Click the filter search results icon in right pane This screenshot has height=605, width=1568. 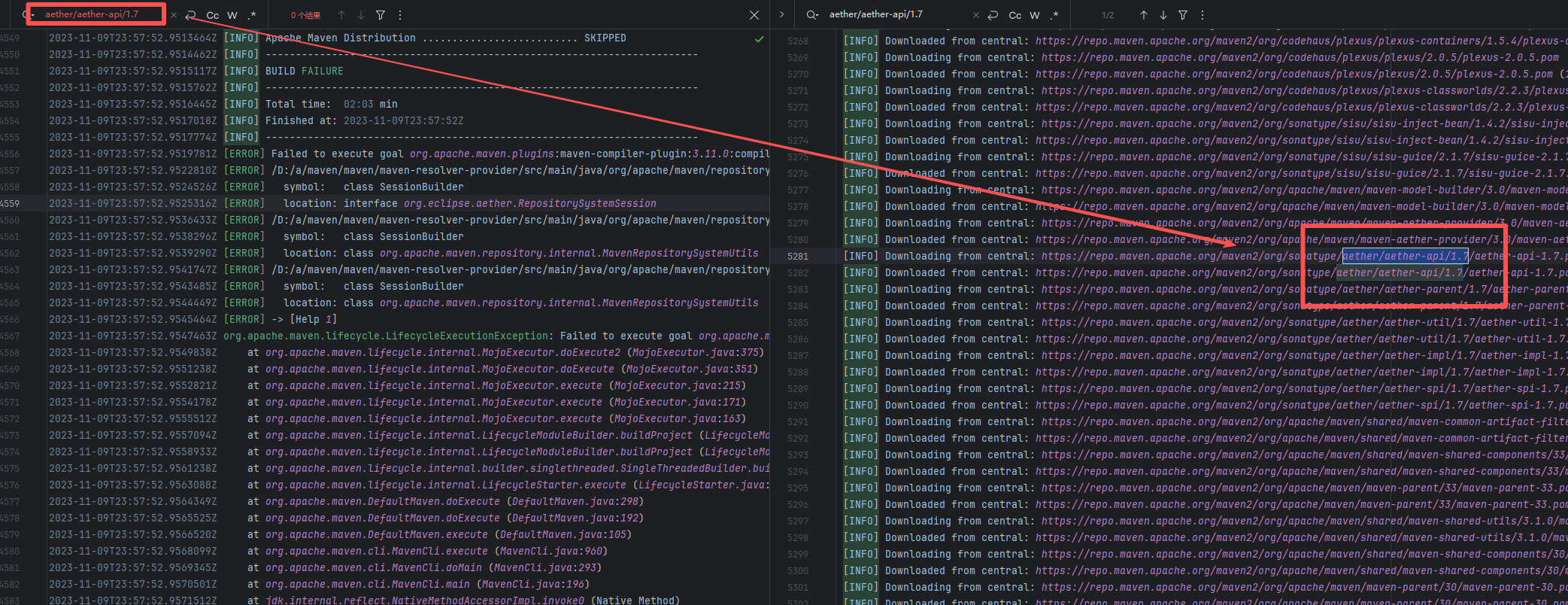click(1183, 15)
